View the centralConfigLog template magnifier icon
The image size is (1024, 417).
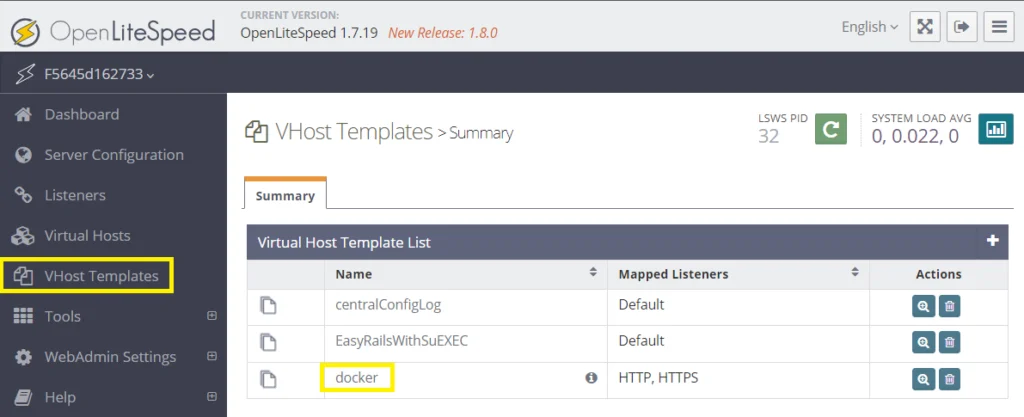(x=923, y=305)
